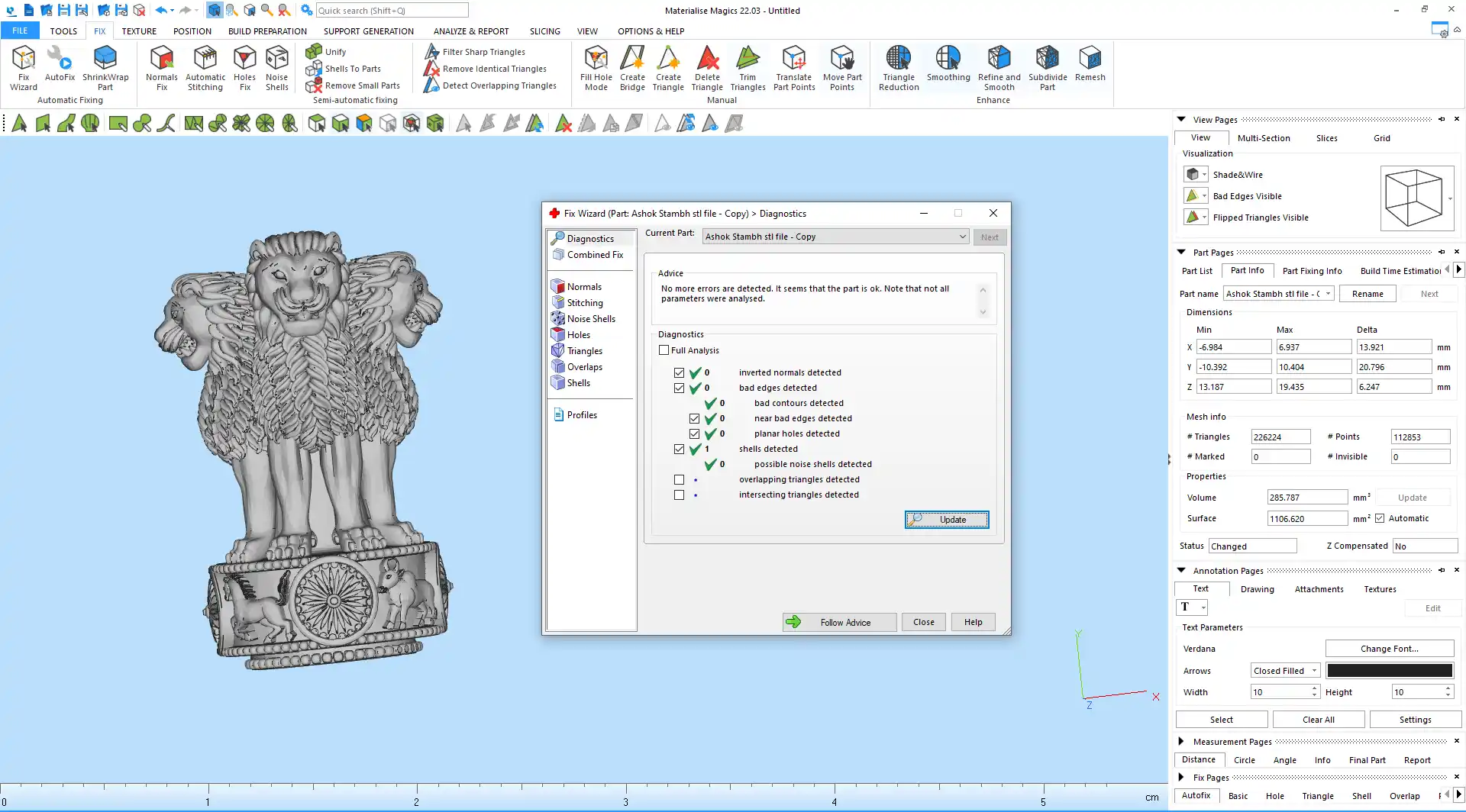
Task: Switch to the Multi-Section view tab
Action: [1263, 138]
